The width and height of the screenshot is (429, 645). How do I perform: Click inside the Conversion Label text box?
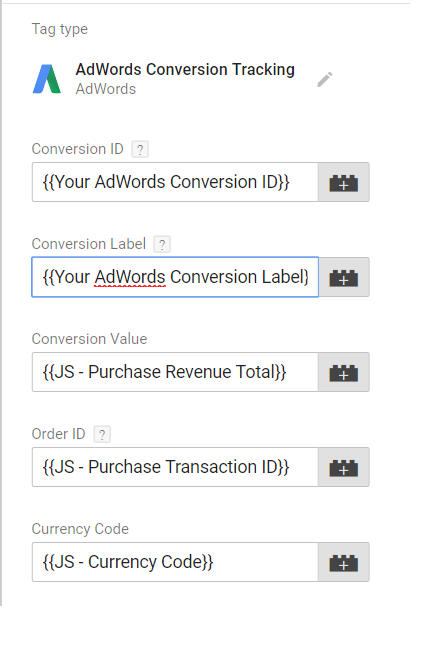(x=175, y=277)
